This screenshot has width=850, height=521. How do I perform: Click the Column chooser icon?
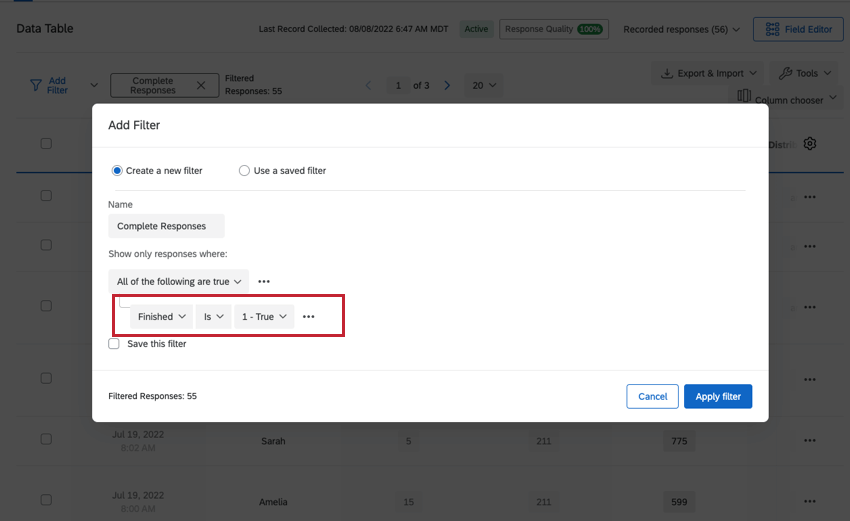(x=744, y=96)
